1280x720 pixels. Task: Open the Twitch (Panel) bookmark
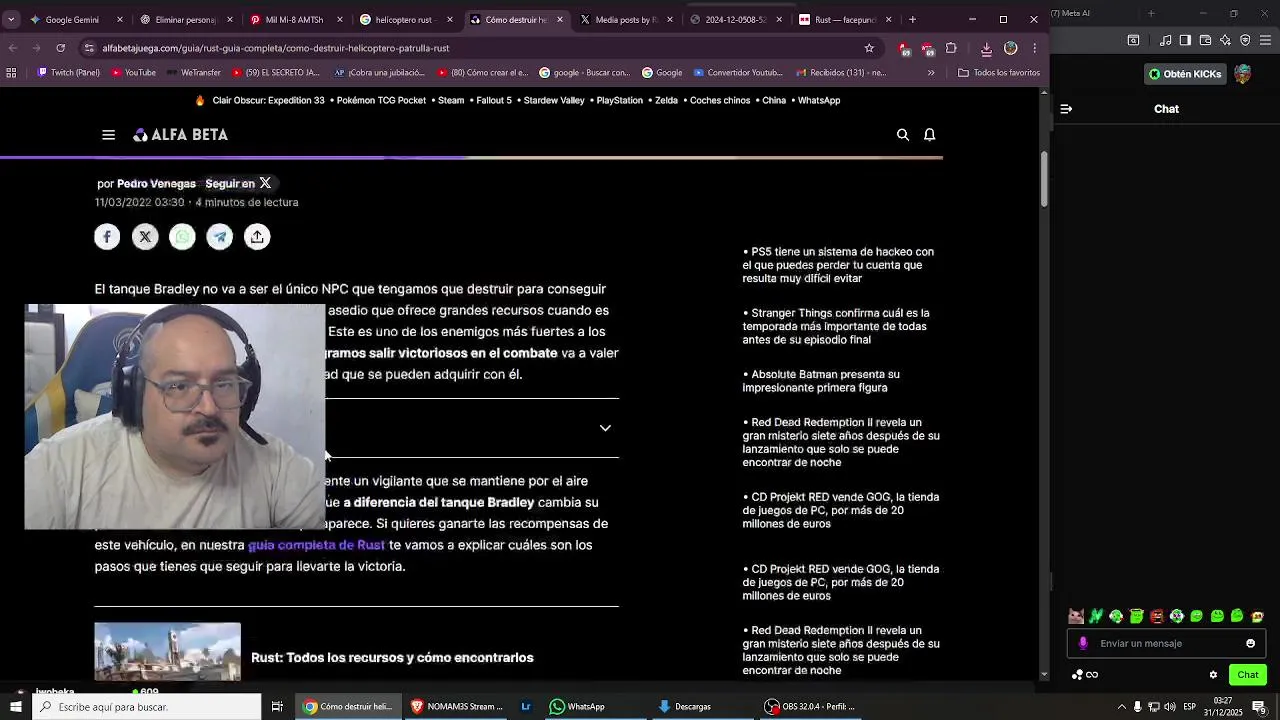(69, 73)
